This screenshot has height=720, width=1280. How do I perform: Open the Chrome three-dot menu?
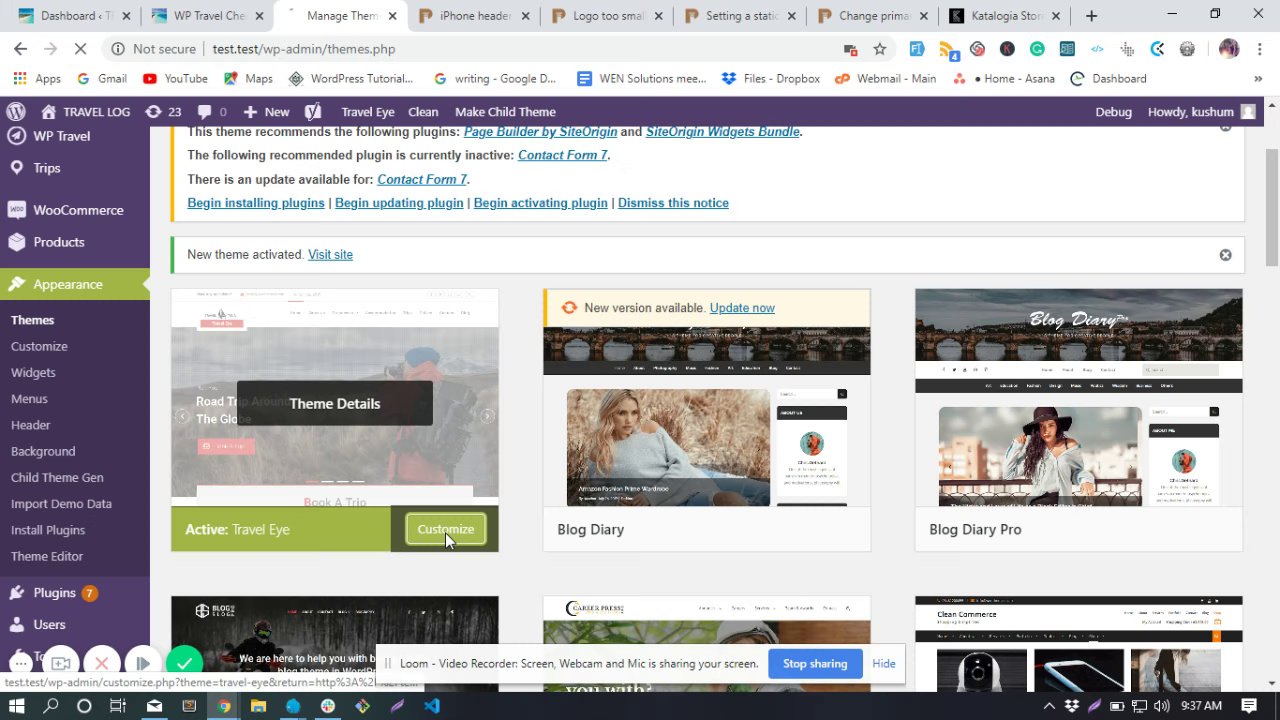[1259, 49]
